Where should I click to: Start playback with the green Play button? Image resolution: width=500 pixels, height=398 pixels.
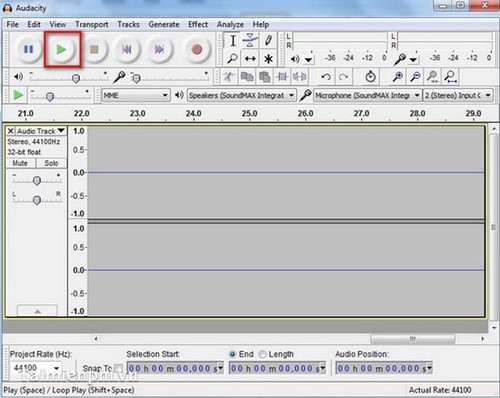click(62, 50)
